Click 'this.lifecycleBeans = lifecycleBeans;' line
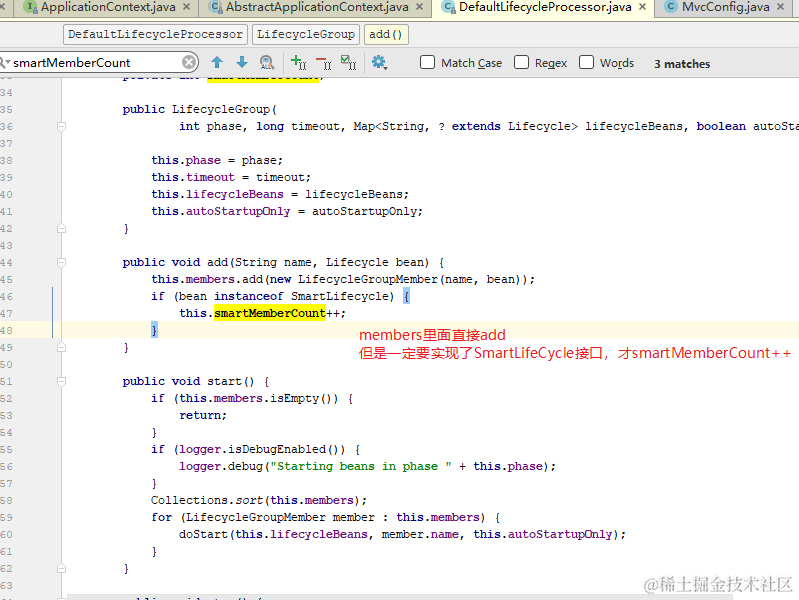799x600 pixels. (280, 194)
